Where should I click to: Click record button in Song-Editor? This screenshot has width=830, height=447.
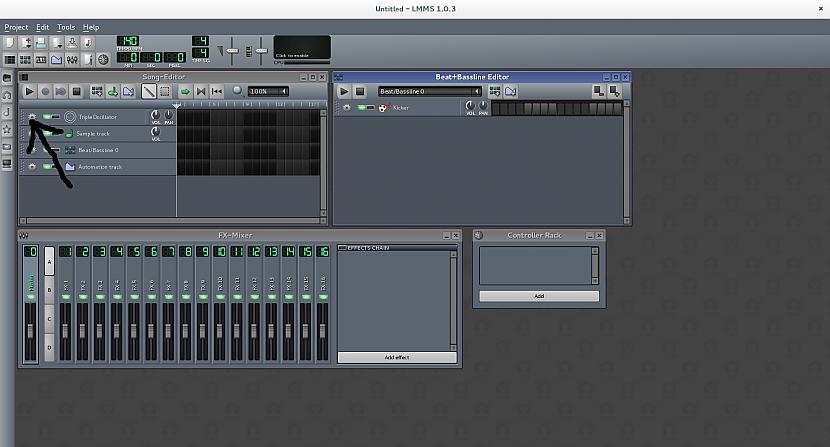[46, 92]
